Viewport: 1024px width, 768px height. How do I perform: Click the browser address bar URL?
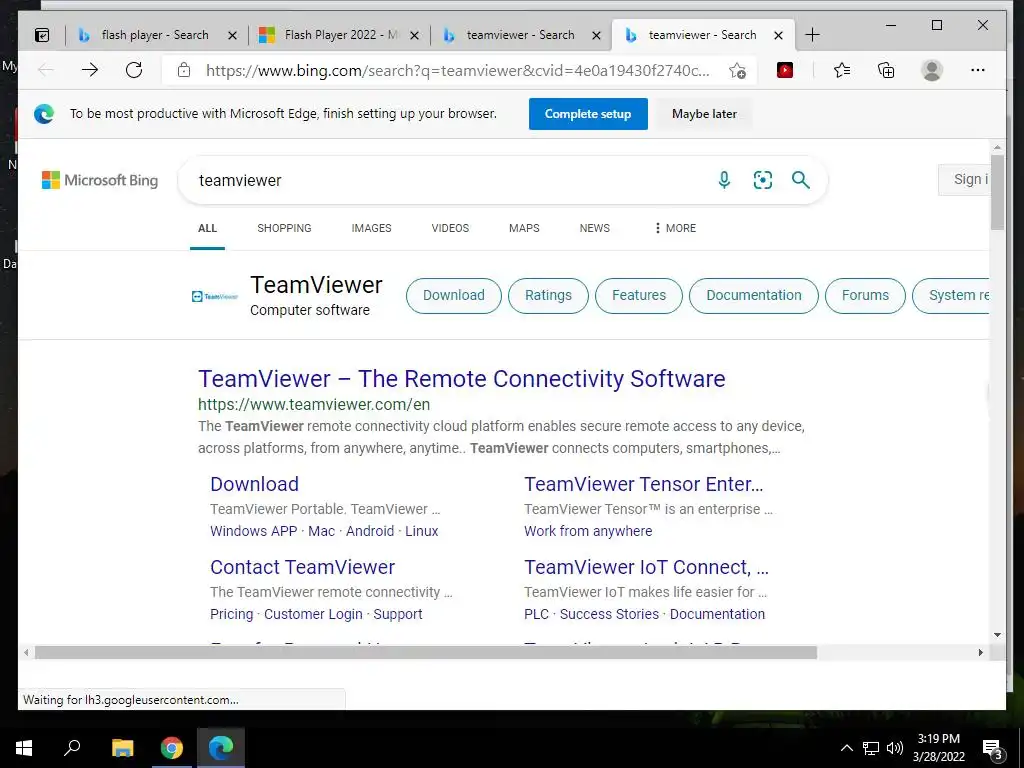(x=457, y=71)
